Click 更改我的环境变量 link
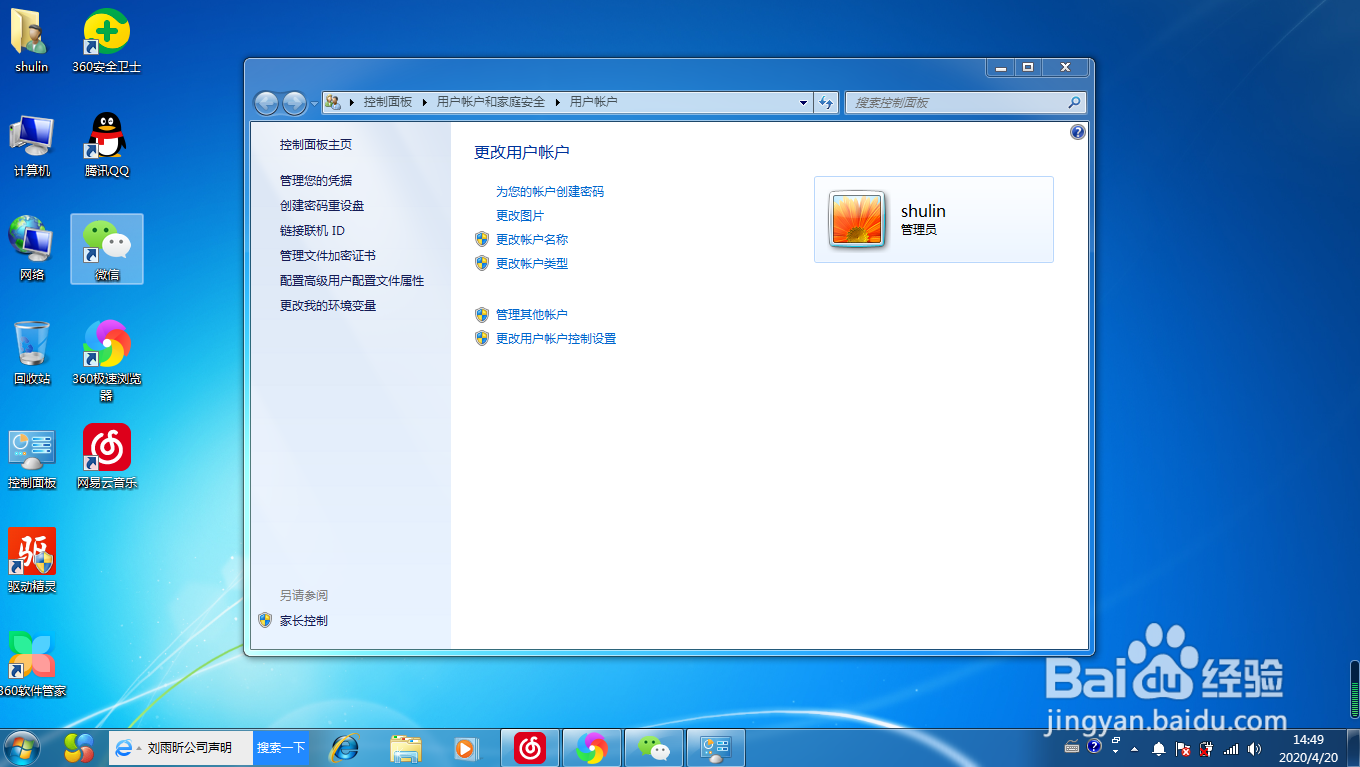Viewport: 1360px width, 767px height. click(x=328, y=305)
